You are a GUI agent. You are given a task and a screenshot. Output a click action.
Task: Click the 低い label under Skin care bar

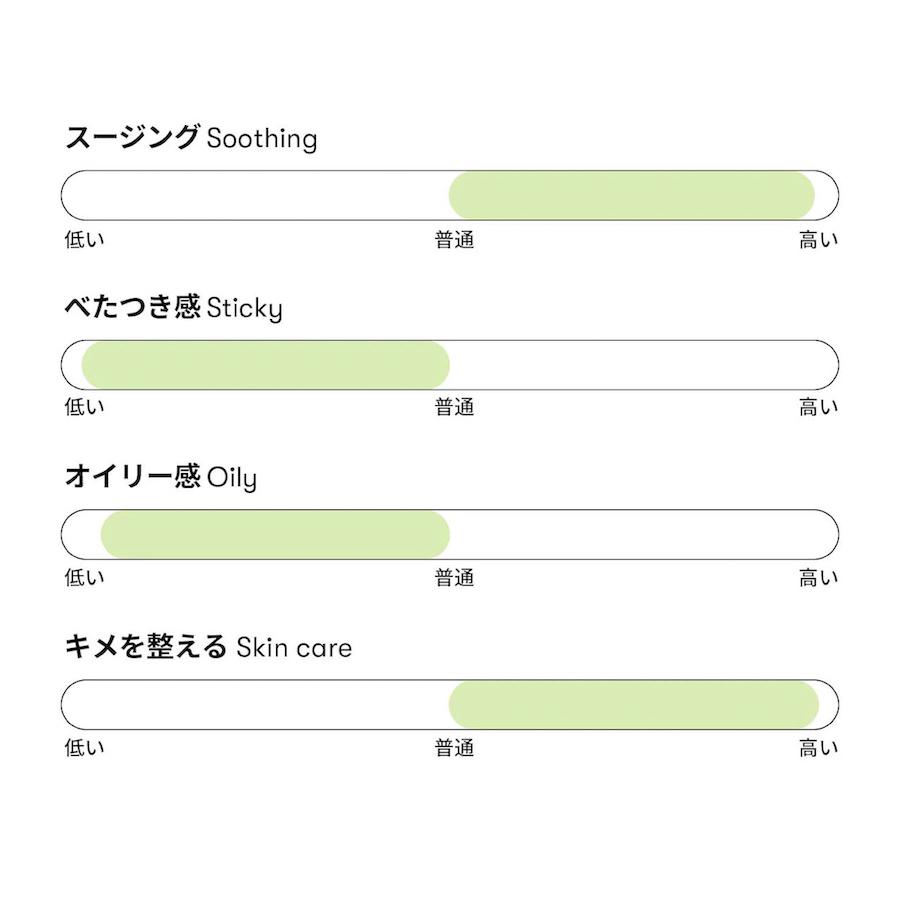click(84, 747)
